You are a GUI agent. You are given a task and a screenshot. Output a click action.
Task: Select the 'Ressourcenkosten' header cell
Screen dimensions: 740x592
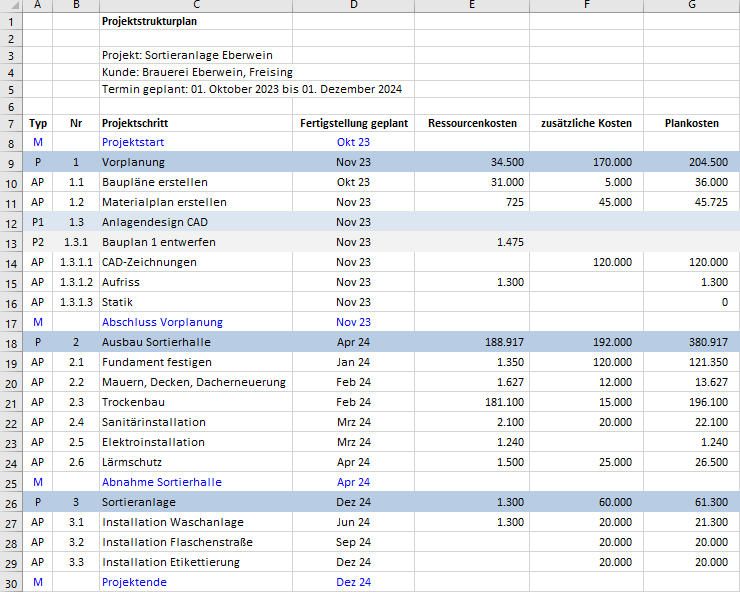[472, 123]
